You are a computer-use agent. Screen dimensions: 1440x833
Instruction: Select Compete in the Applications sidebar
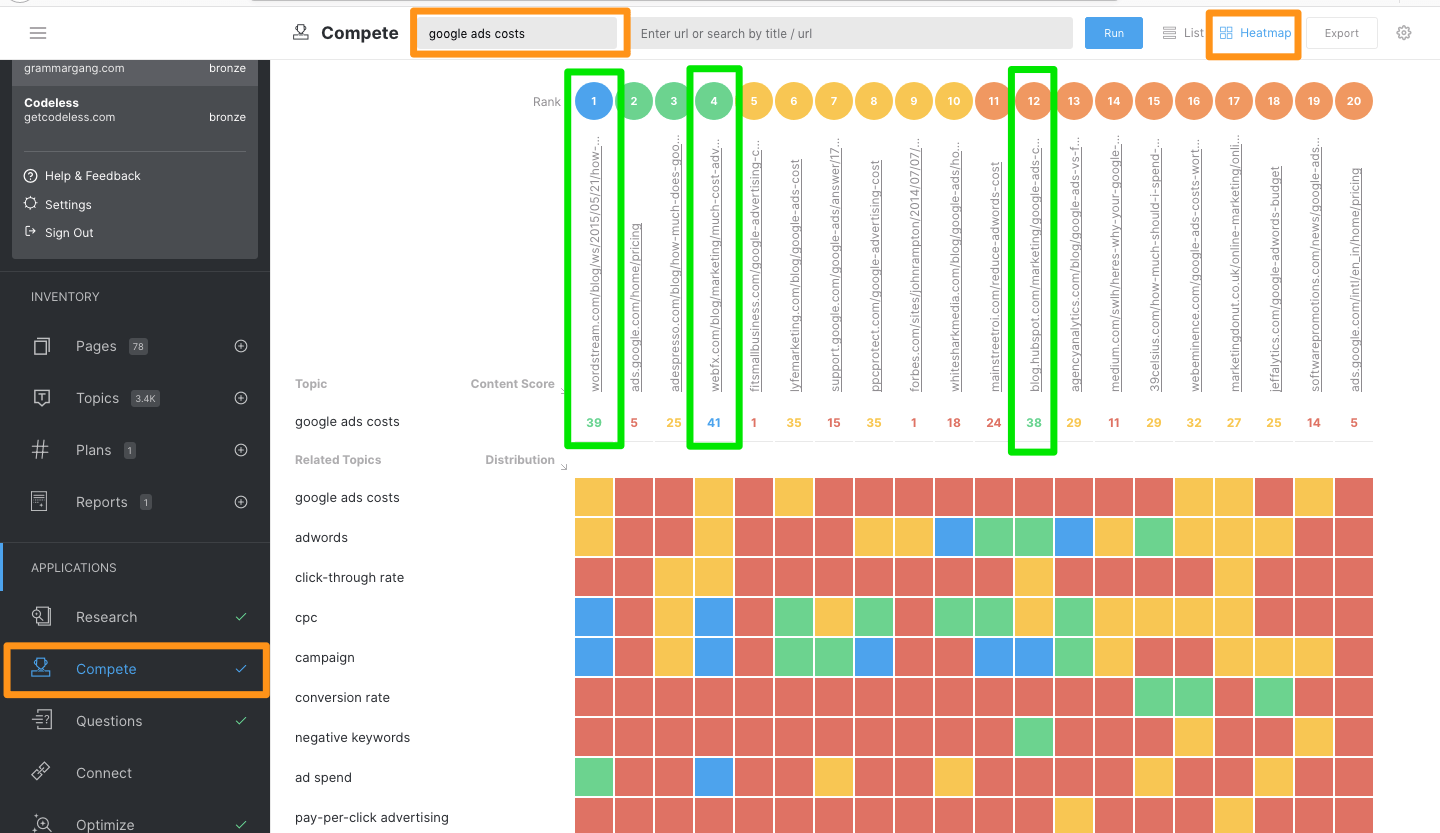click(x=106, y=669)
